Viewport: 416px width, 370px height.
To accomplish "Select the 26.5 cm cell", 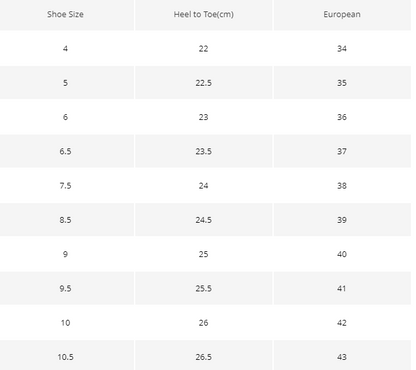I will [204, 357].
